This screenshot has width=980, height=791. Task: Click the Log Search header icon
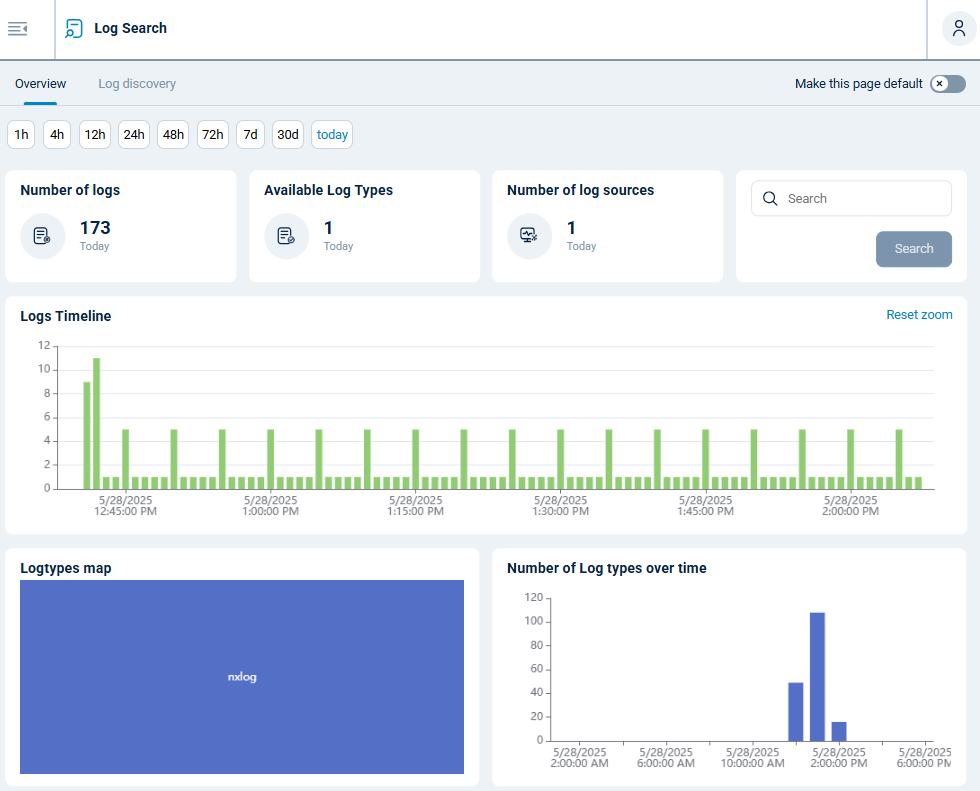click(x=73, y=29)
